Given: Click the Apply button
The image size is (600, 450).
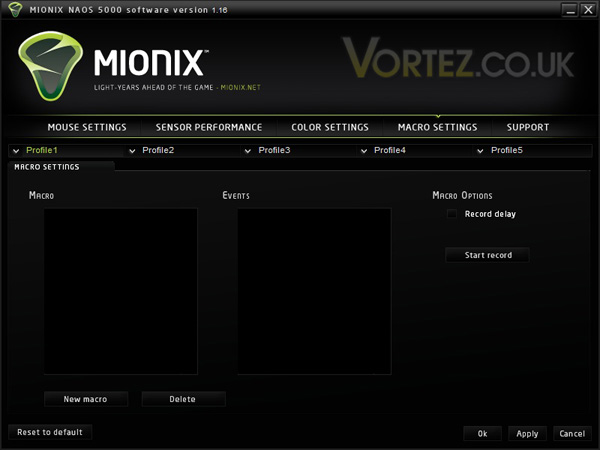Looking at the screenshot, I should pos(527,434).
